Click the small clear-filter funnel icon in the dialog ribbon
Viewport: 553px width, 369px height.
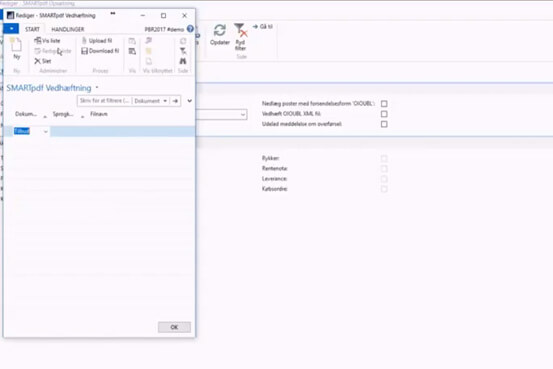point(183,51)
